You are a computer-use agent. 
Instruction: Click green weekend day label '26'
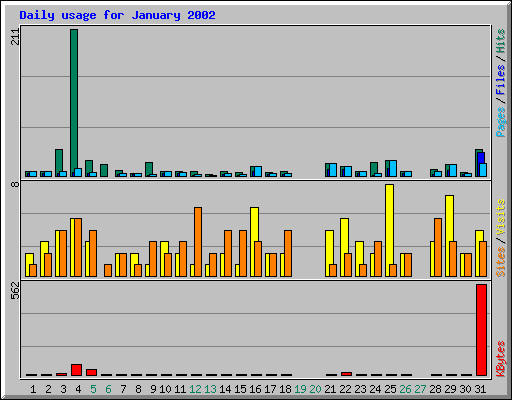click(x=405, y=389)
